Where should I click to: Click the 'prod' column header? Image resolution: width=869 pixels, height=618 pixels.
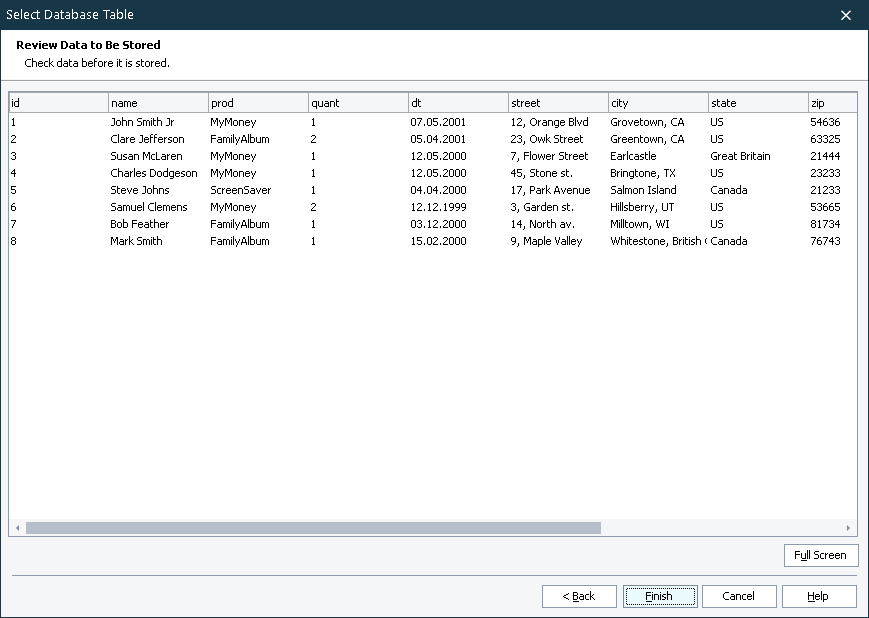258,103
